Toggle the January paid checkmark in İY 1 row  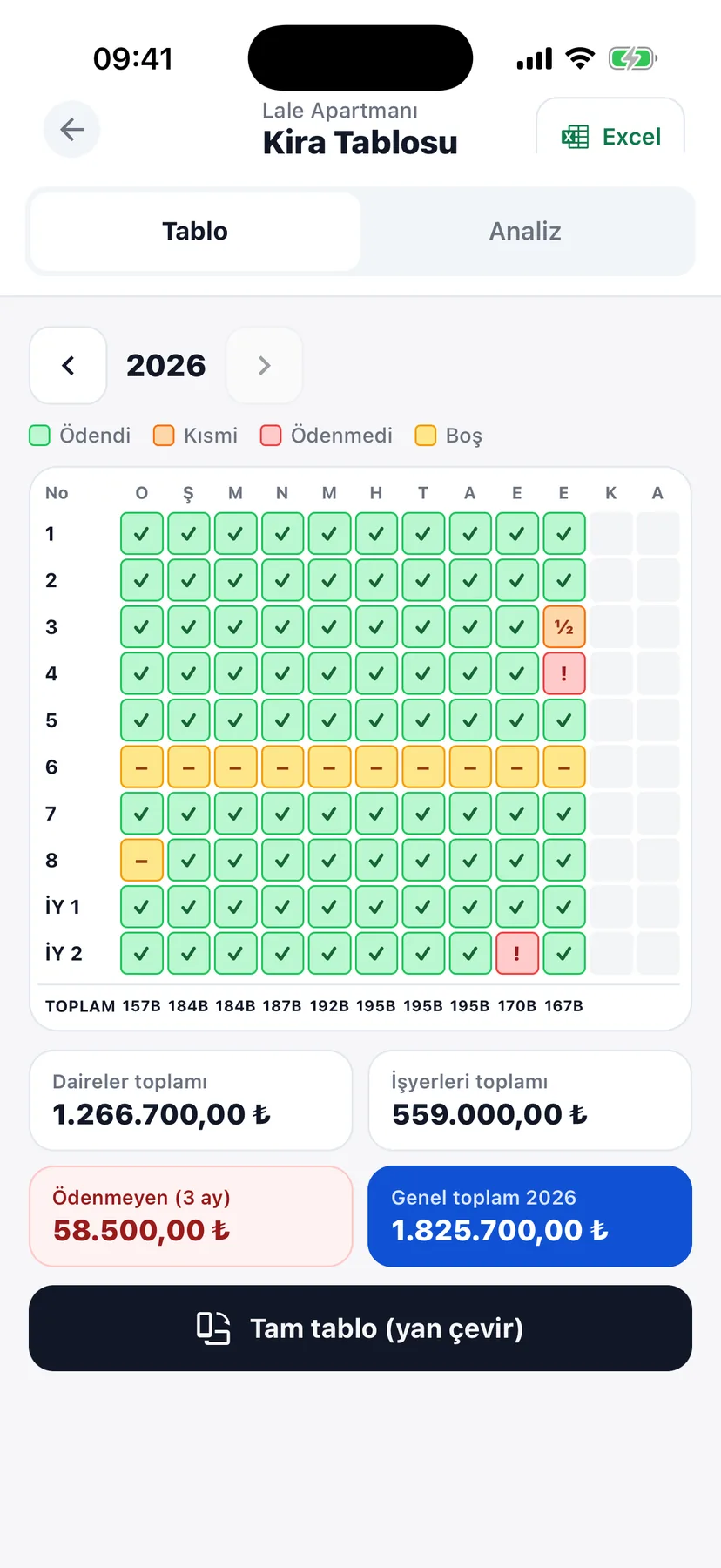coord(142,907)
